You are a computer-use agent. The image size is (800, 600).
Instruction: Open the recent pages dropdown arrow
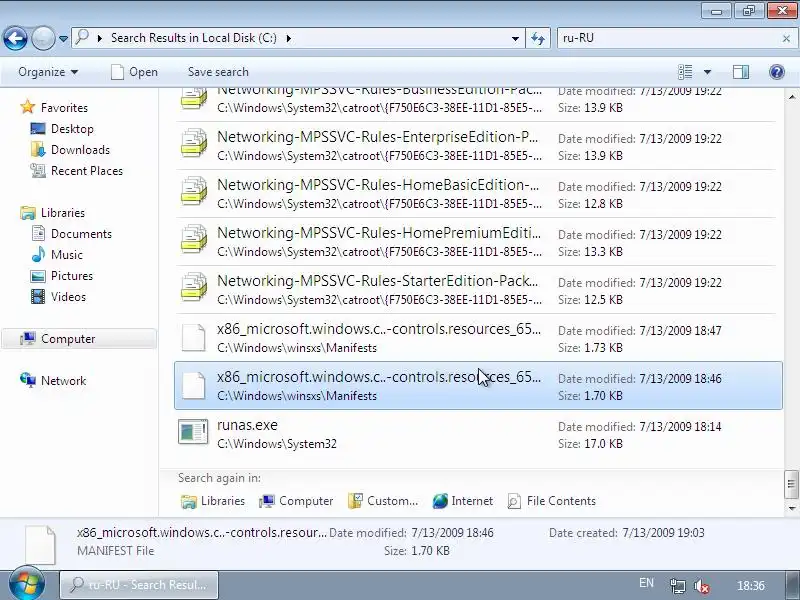click(x=63, y=39)
